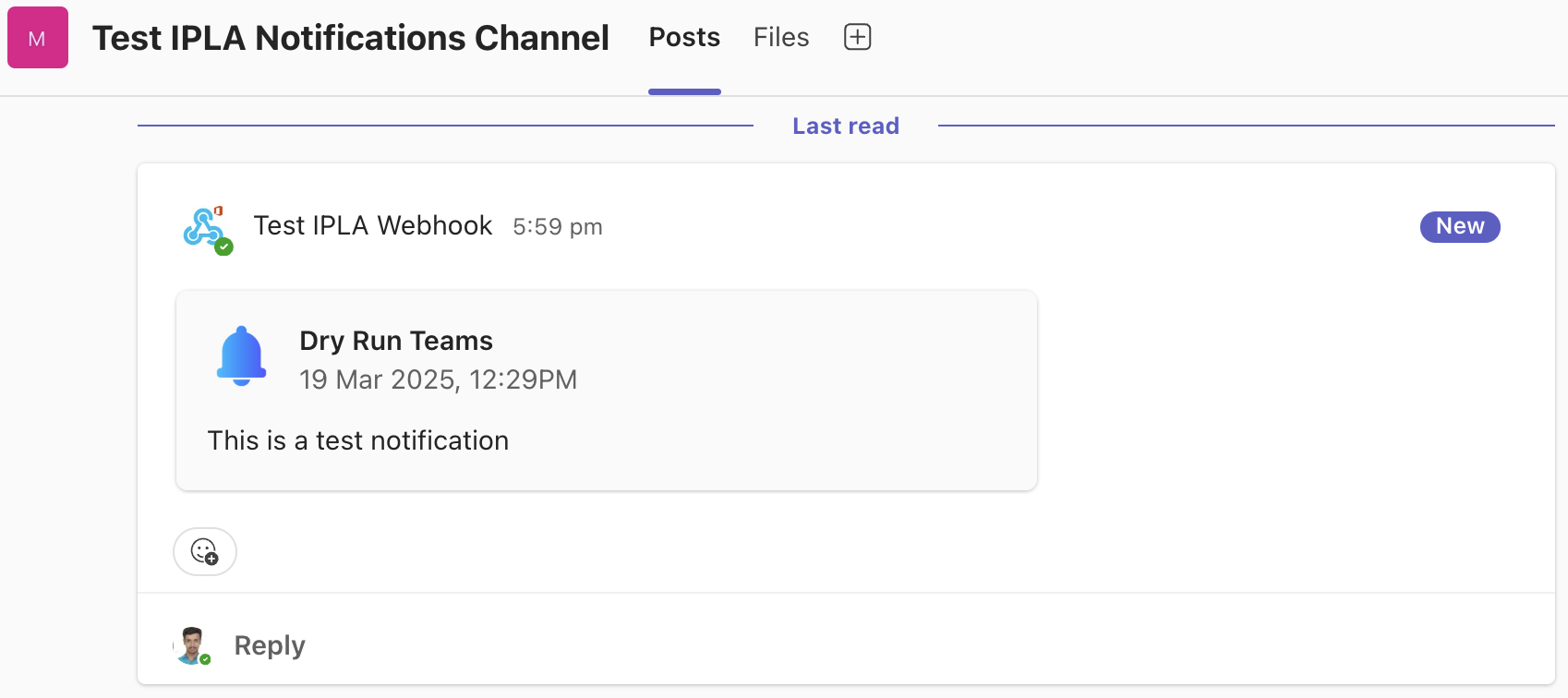Click the pink M team avatar
Image resolution: width=1568 pixels, height=698 pixels.
(38, 38)
